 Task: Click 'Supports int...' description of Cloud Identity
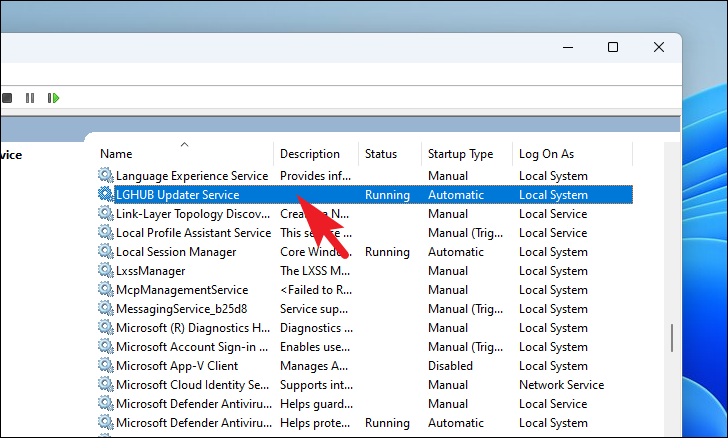[x=316, y=386]
